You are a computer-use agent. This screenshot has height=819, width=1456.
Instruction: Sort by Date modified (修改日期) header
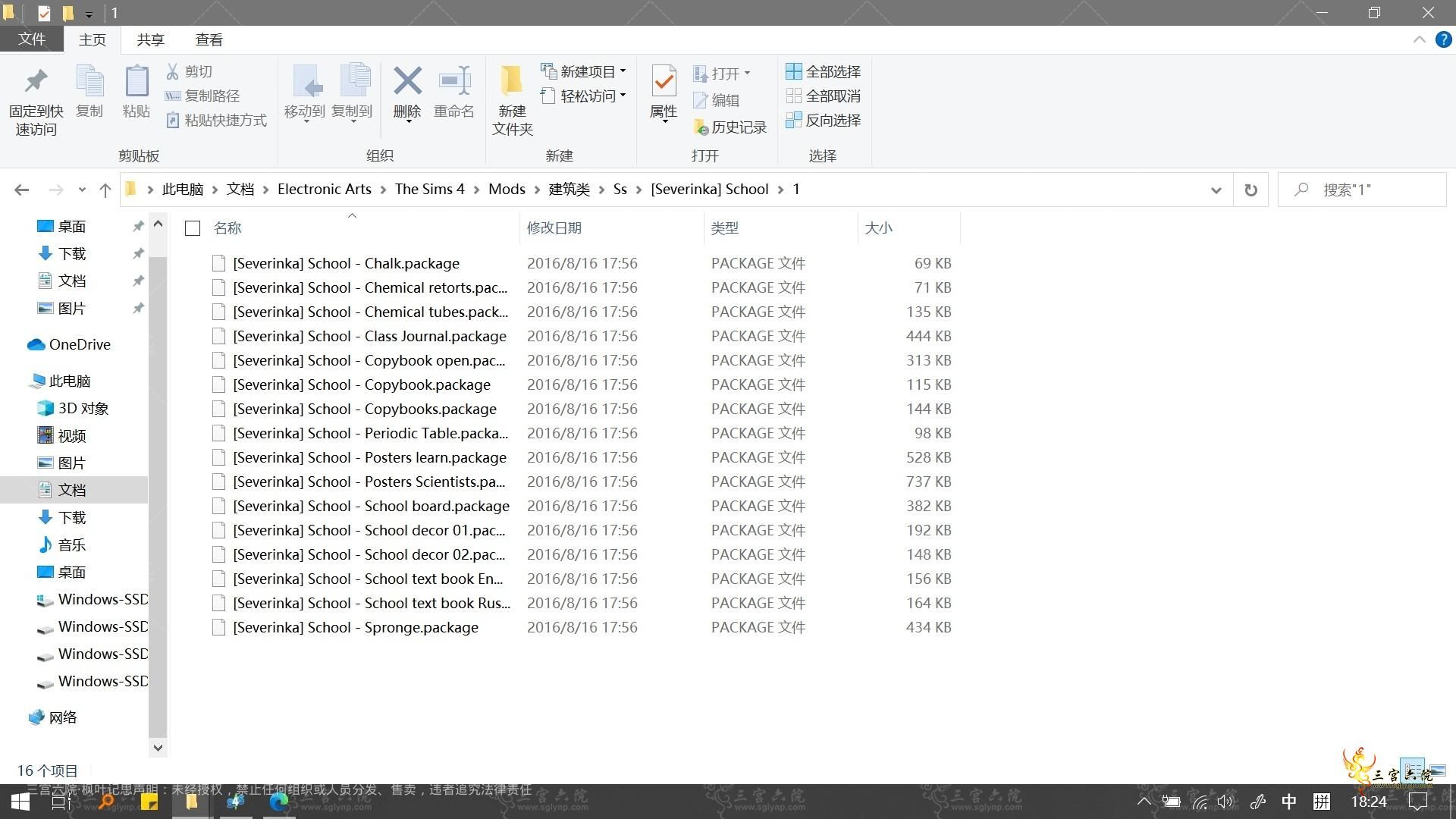coord(554,228)
